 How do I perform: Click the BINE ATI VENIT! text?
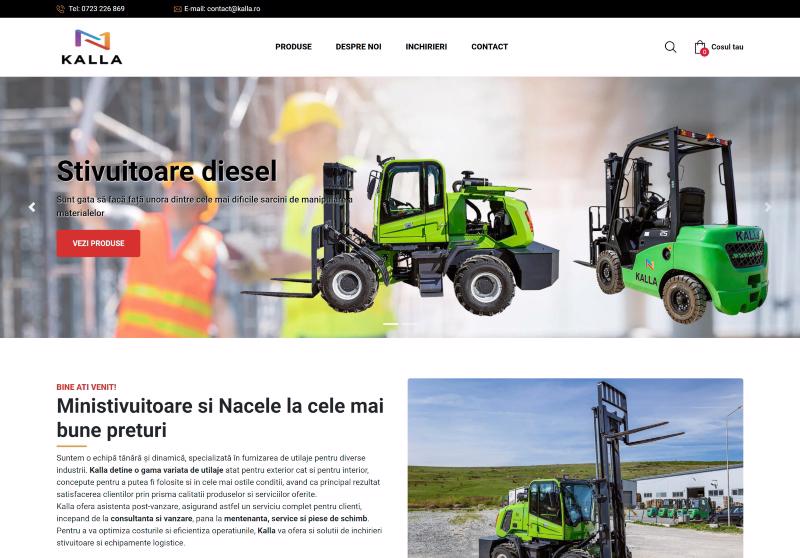coord(86,387)
